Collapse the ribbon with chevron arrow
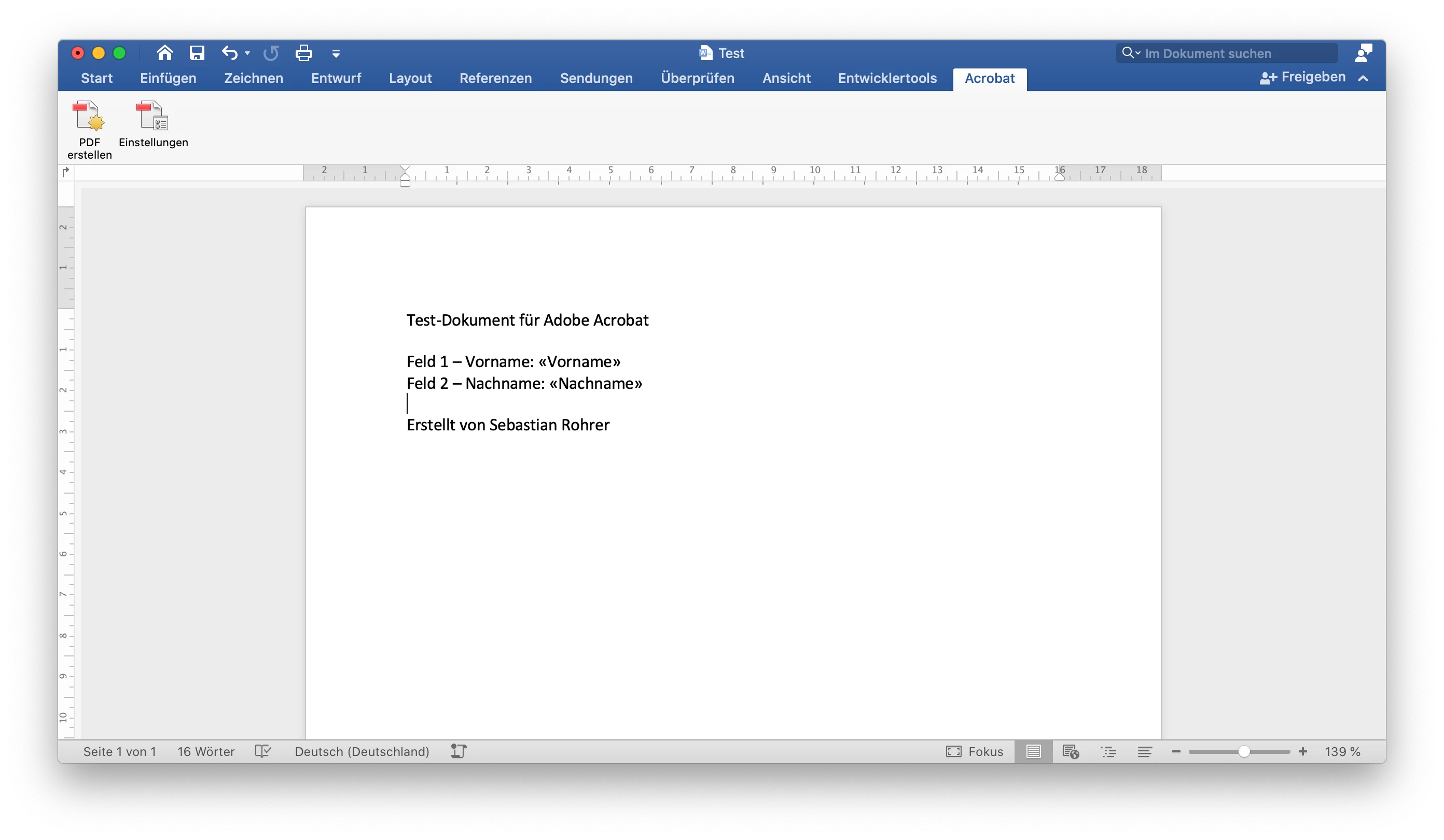The width and height of the screenshot is (1444, 840). point(1363,78)
